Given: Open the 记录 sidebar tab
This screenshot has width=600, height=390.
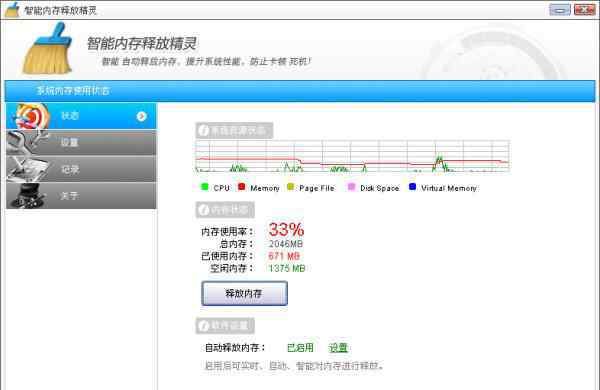Looking at the screenshot, I should (81, 169).
